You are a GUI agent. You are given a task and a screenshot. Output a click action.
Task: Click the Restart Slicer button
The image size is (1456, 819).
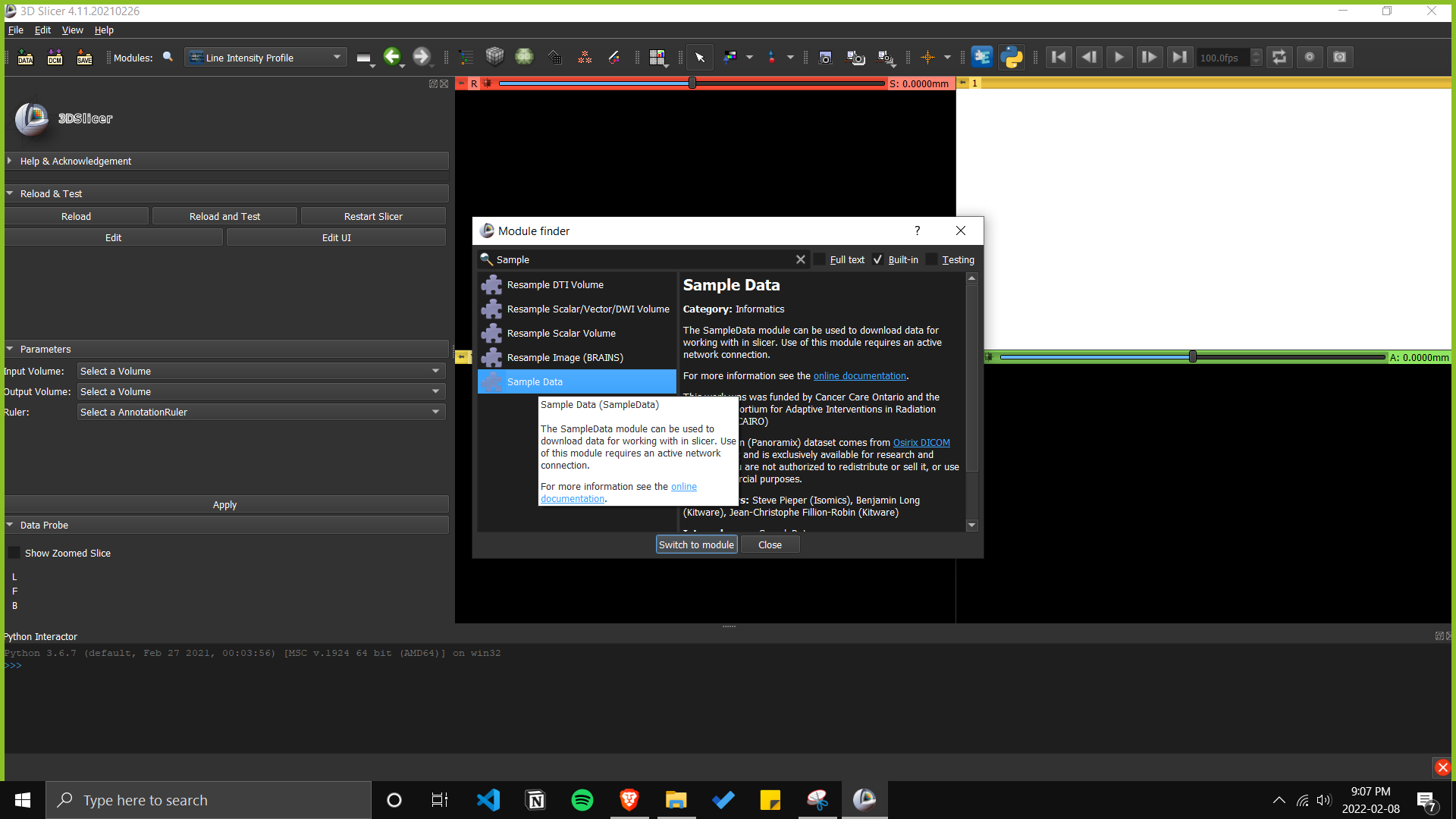[x=373, y=216]
